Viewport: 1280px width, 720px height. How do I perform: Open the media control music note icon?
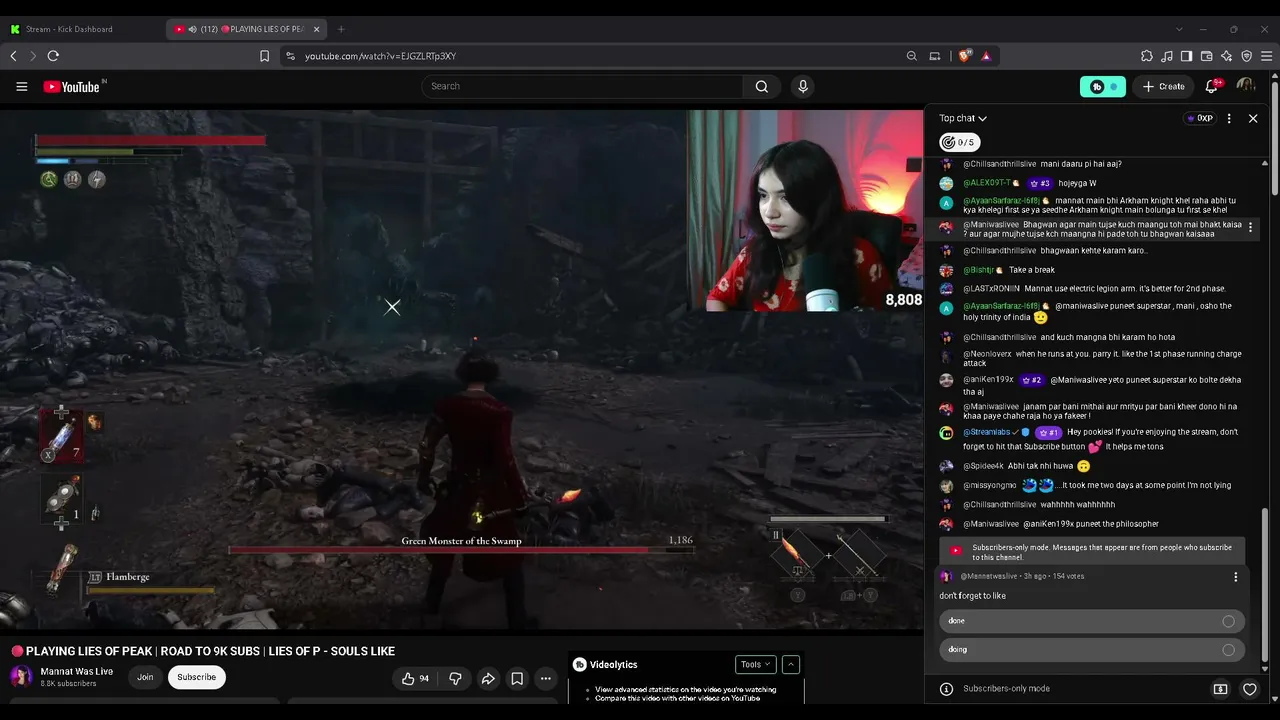point(1167,56)
